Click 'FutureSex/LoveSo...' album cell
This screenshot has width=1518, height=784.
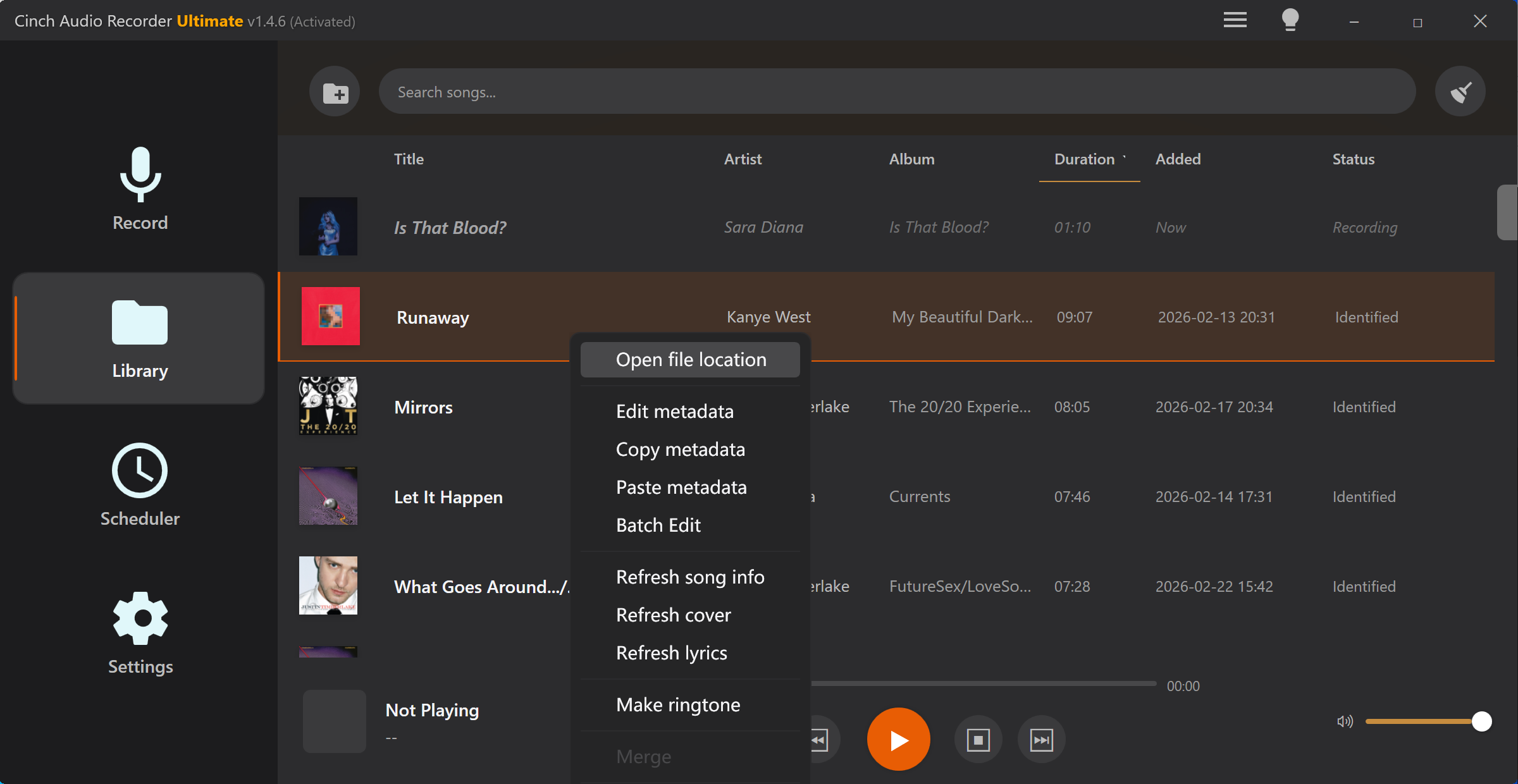(960, 586)
